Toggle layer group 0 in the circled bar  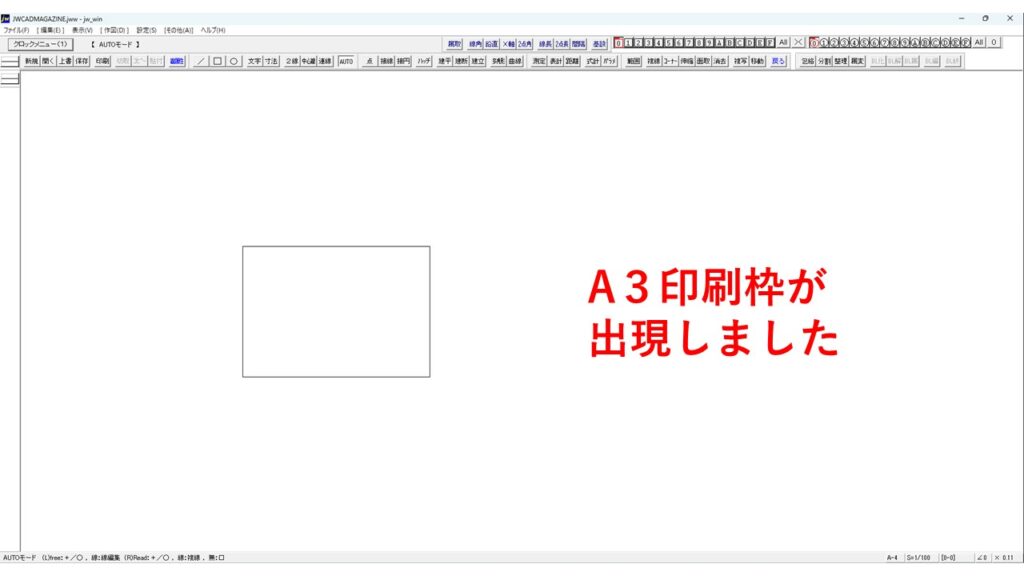click(814, 43)
